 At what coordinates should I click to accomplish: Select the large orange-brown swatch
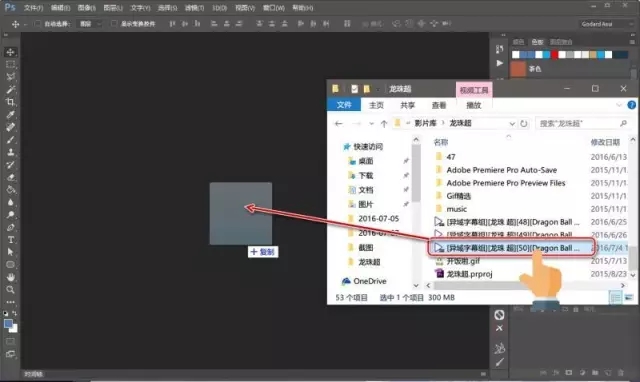(x=518, y=69)
